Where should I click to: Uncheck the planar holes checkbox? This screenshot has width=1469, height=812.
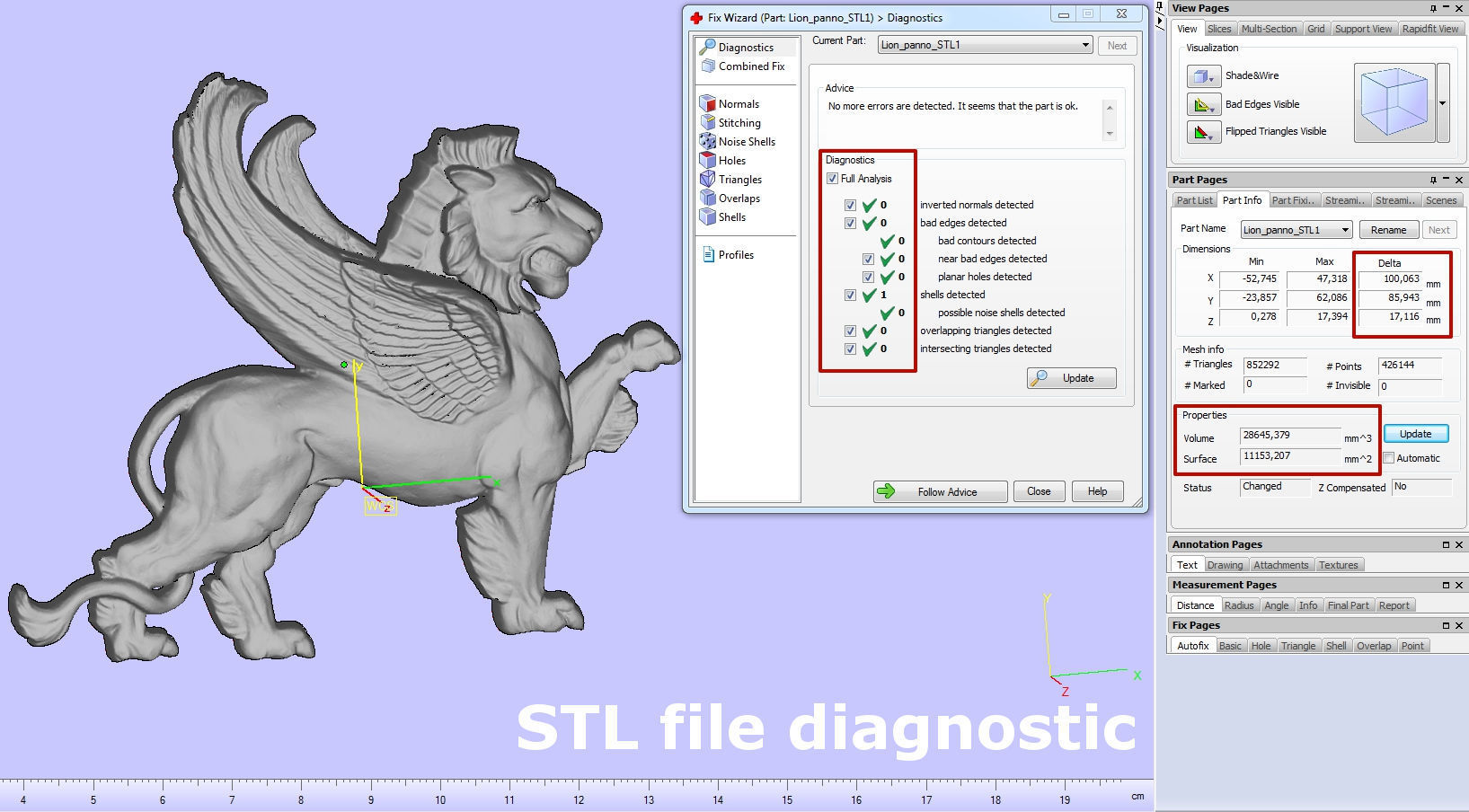coord(868,277)
